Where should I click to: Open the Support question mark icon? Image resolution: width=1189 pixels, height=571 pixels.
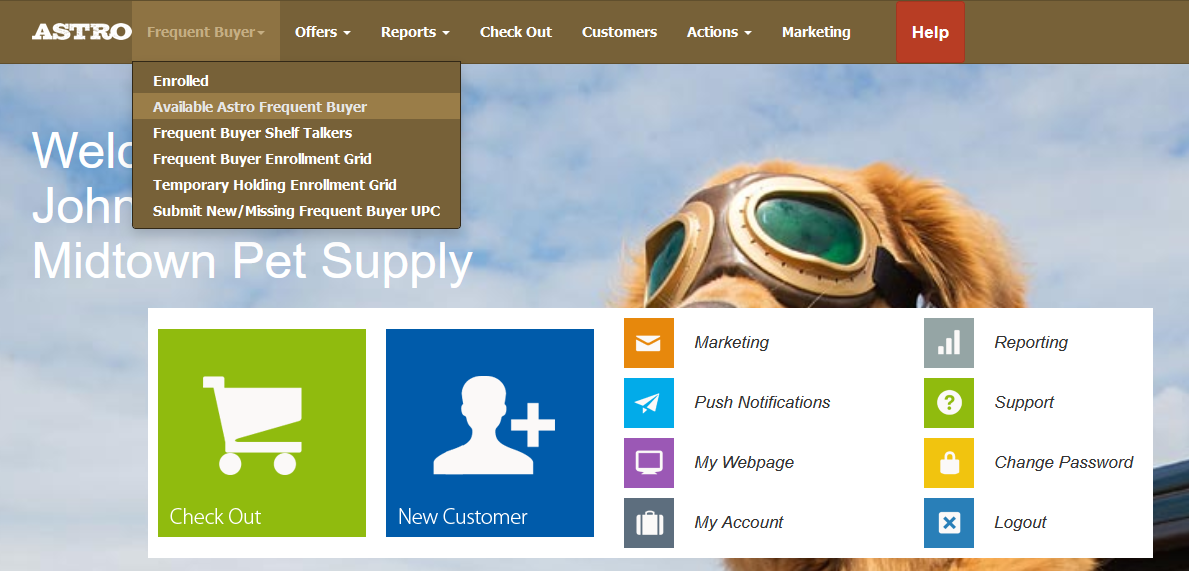pyautogui.click(x=948, y=403)
